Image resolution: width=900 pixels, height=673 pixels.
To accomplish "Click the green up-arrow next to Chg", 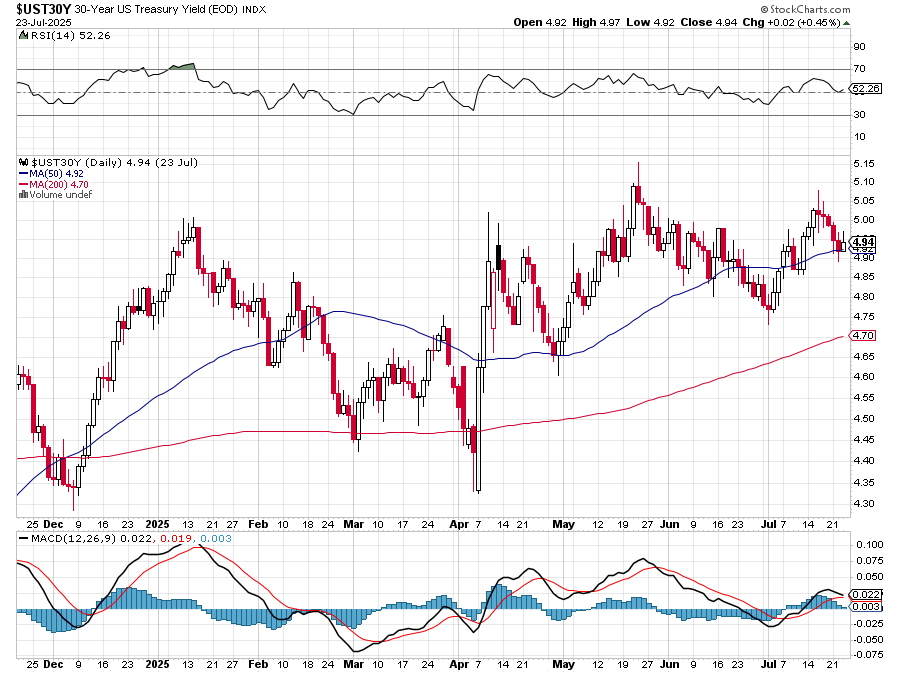I will 847,22.
